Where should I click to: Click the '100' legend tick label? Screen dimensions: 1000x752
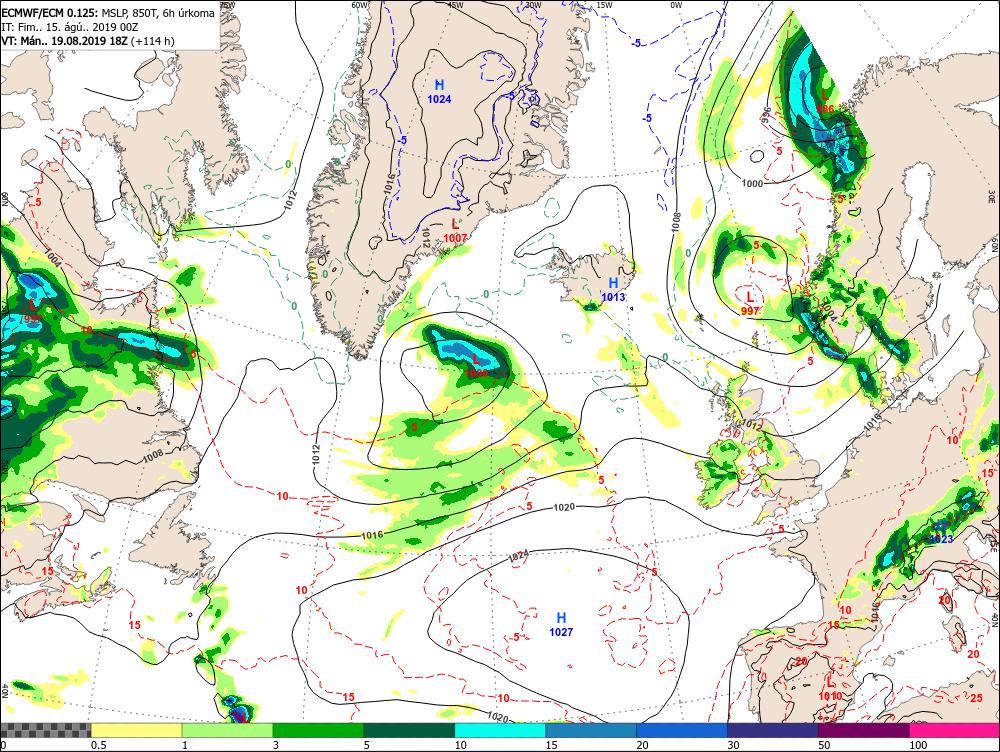tap(918, 744)
